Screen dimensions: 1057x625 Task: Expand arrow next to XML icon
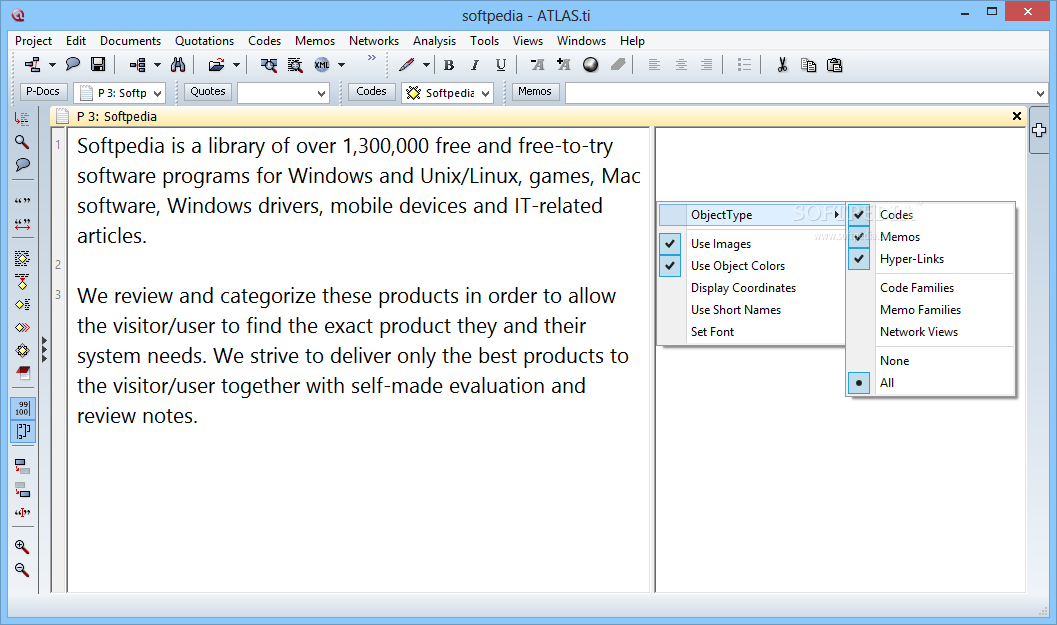[341, 65]
